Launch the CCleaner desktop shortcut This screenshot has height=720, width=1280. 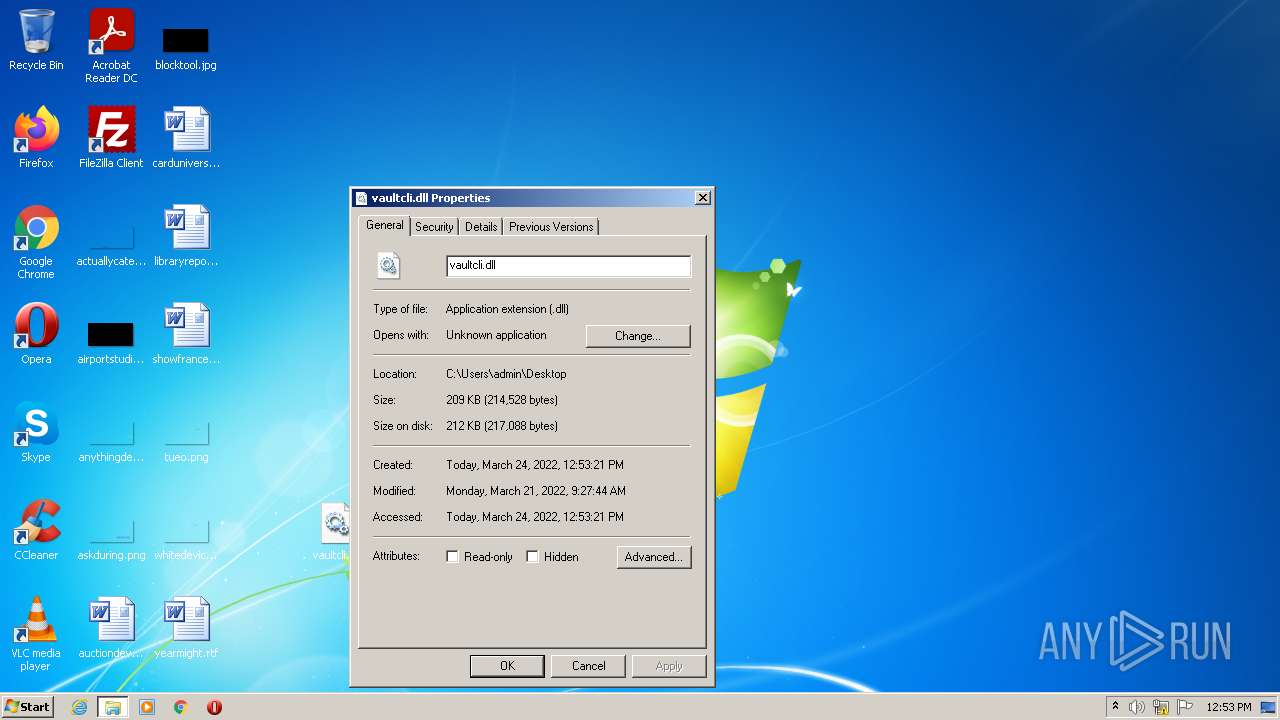(36, 530)
